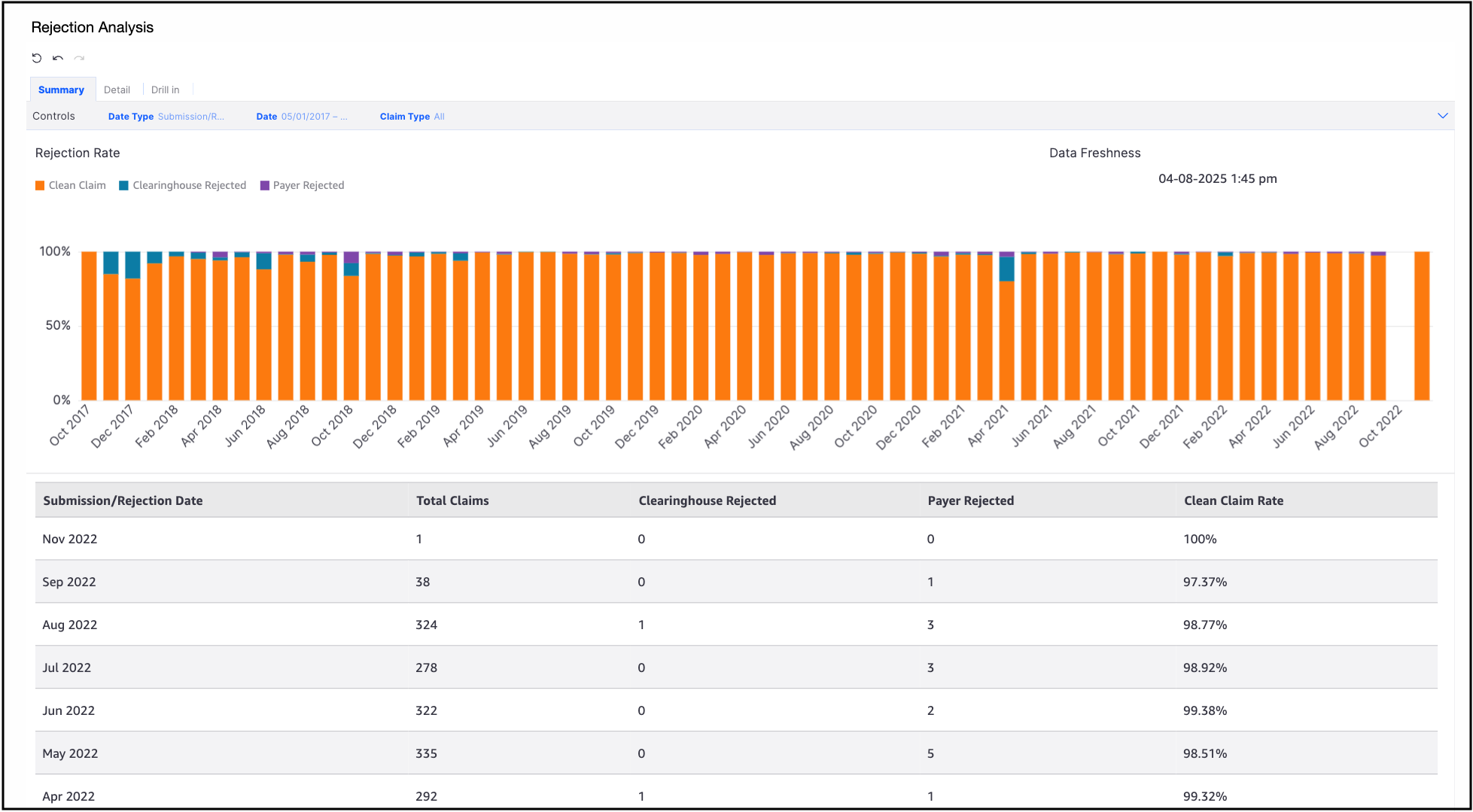Screen dimensions: 1473x812
Task: Expand the Controls bar with the chevron
Action: pyautogui.click(x=1442, y=116)
